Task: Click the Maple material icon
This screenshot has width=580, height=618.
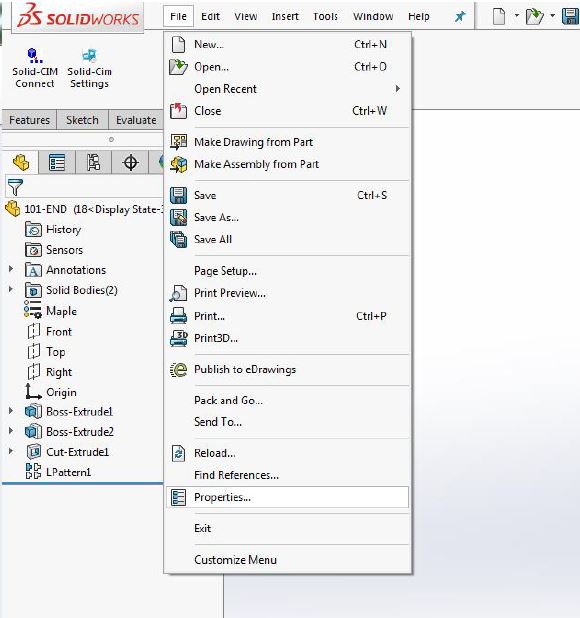Action: 33,310
